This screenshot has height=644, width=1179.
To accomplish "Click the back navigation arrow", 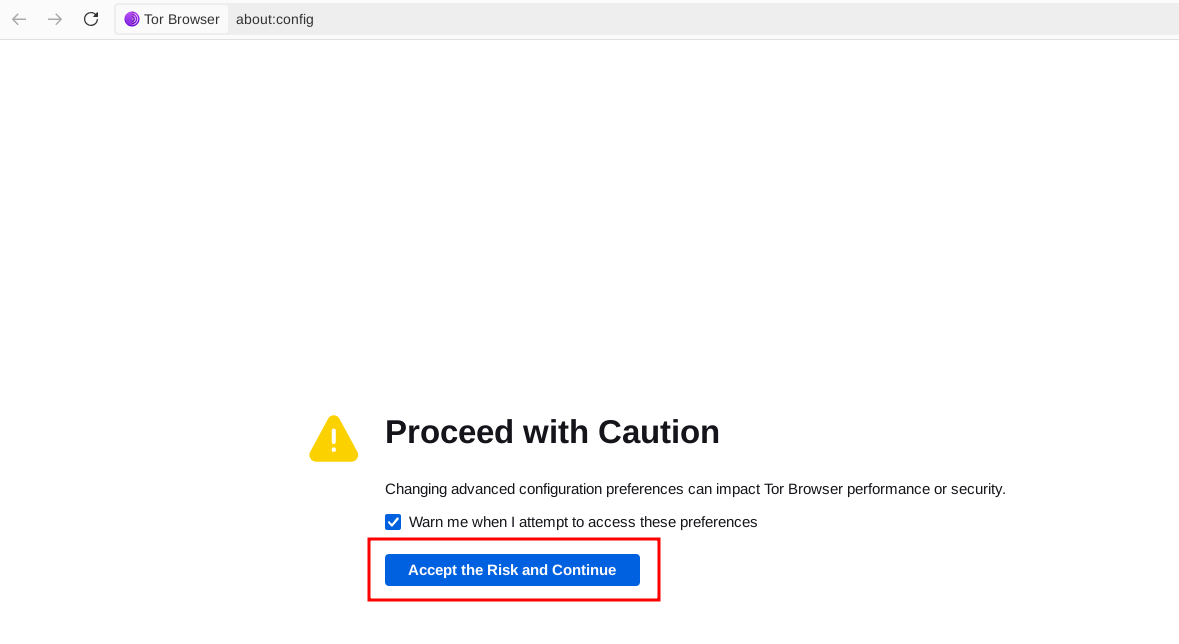I will [x=19, y=19].
